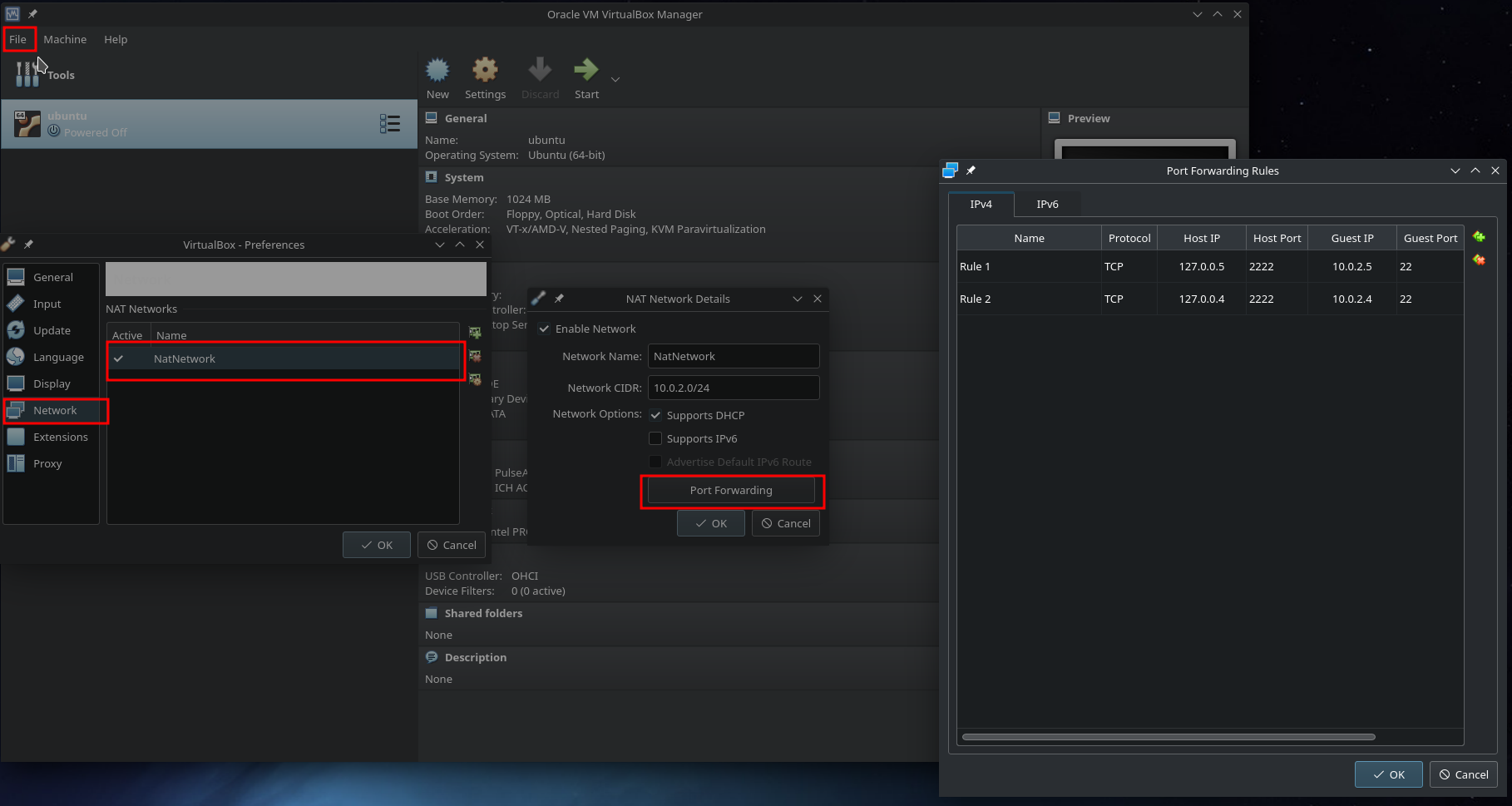Select Proxy in Preferences sidebar

click(52, 463)
